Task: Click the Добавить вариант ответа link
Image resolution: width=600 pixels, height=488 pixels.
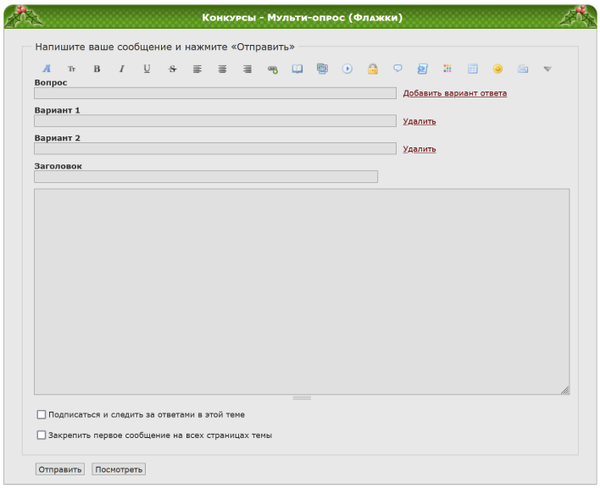Action: pos(454,93)
